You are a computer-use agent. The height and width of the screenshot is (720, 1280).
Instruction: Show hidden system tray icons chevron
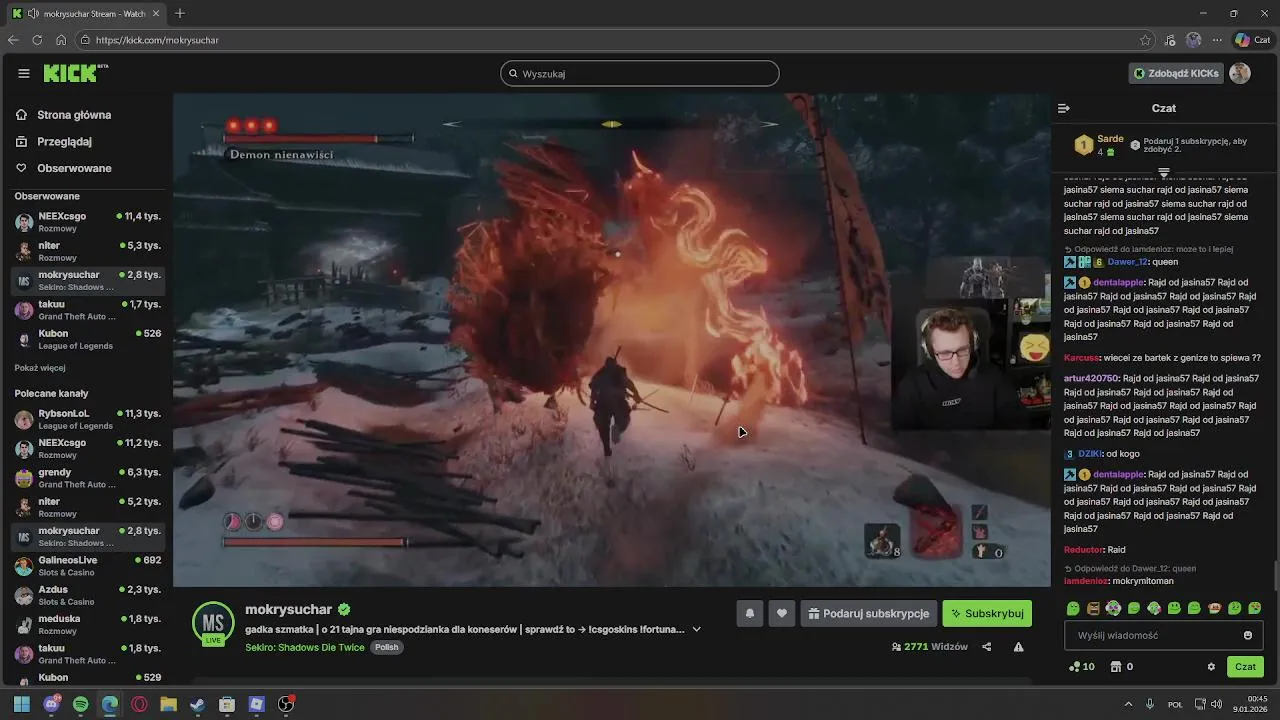click(x=1128, y=704)
